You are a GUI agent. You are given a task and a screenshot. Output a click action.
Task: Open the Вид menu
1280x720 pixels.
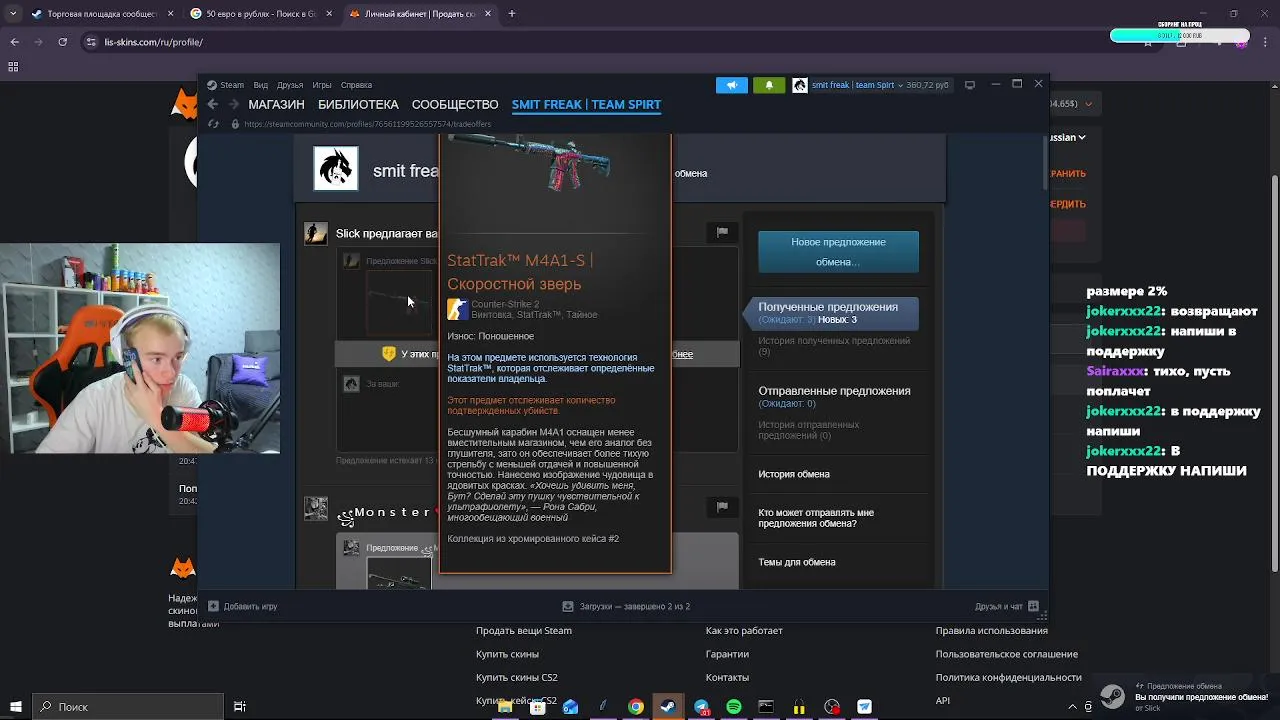tap(261, 85)
